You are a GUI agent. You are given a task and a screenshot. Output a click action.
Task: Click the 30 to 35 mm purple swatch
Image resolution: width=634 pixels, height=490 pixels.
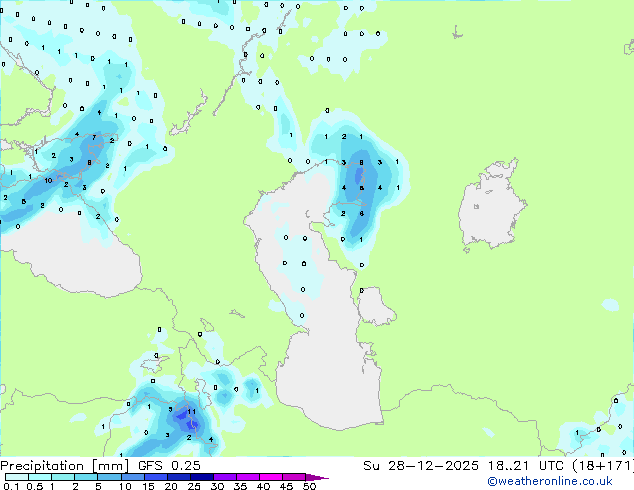(x=225, y=477)
